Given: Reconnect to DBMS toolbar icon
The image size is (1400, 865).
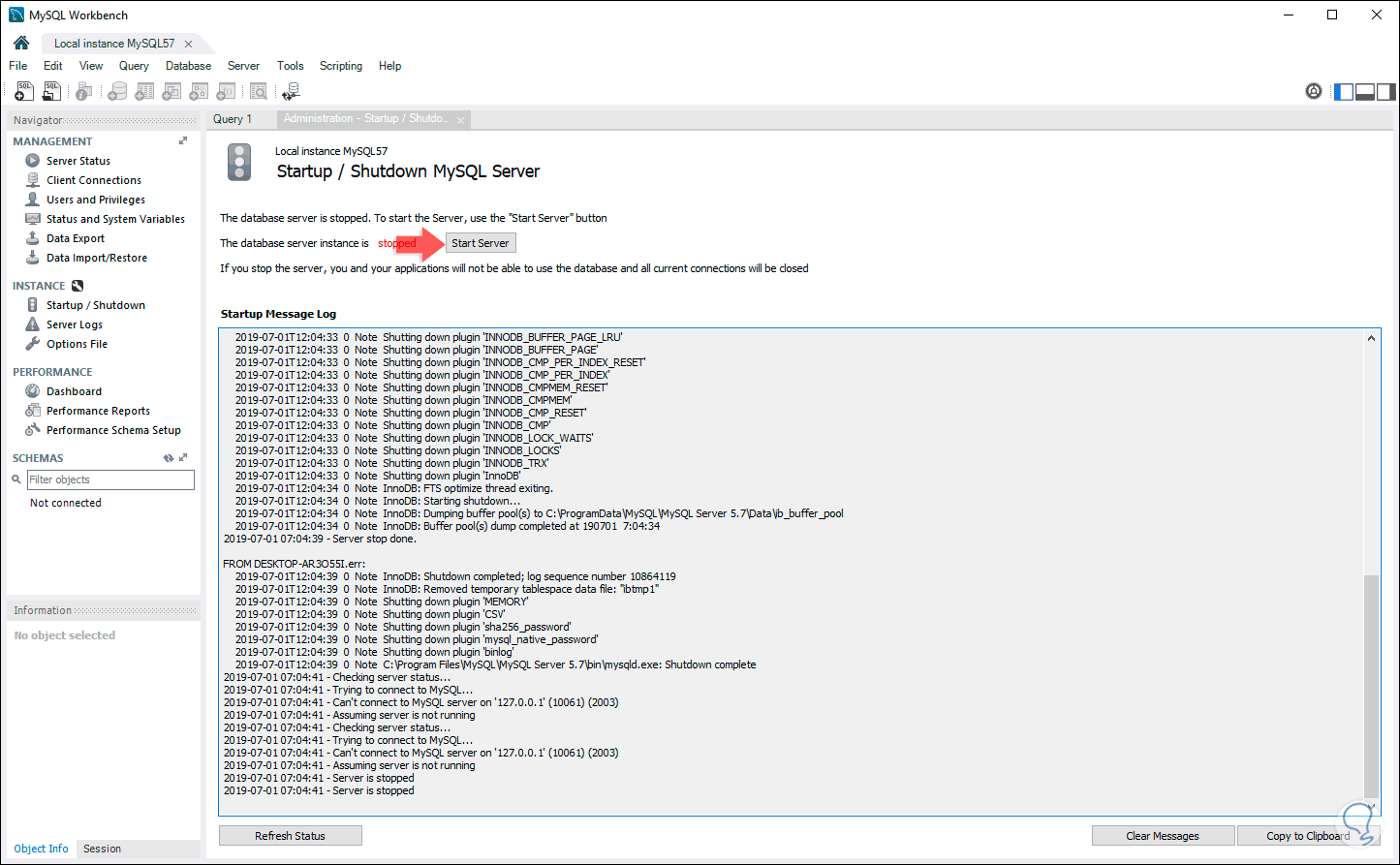Looking at the screenshot, I should click(x=291, y=91).
